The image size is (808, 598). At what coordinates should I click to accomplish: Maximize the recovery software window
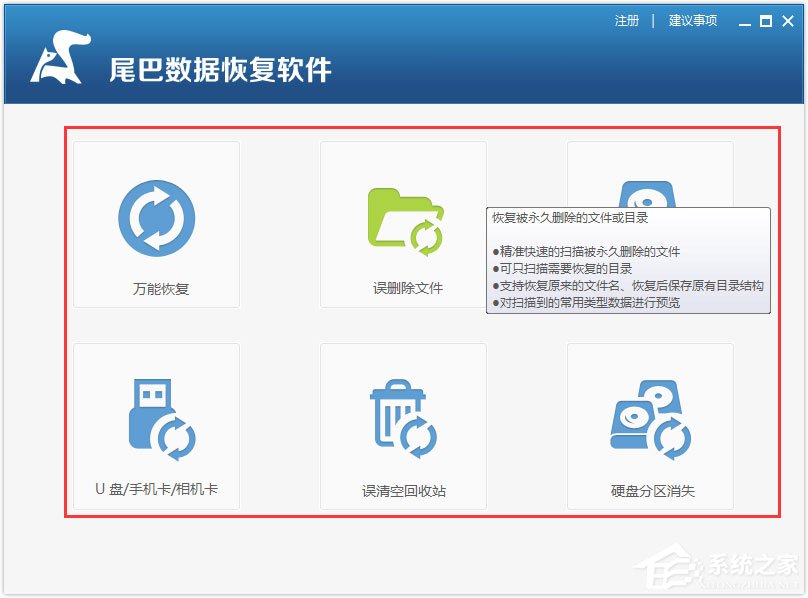[766, 21]
